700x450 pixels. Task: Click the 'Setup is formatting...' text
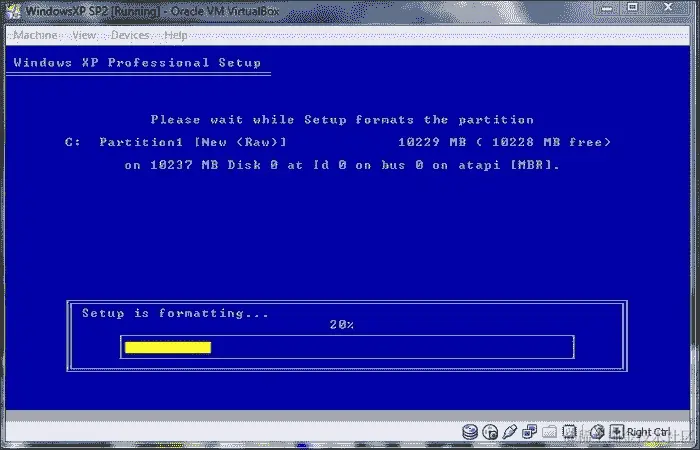(x=175, y=313)
